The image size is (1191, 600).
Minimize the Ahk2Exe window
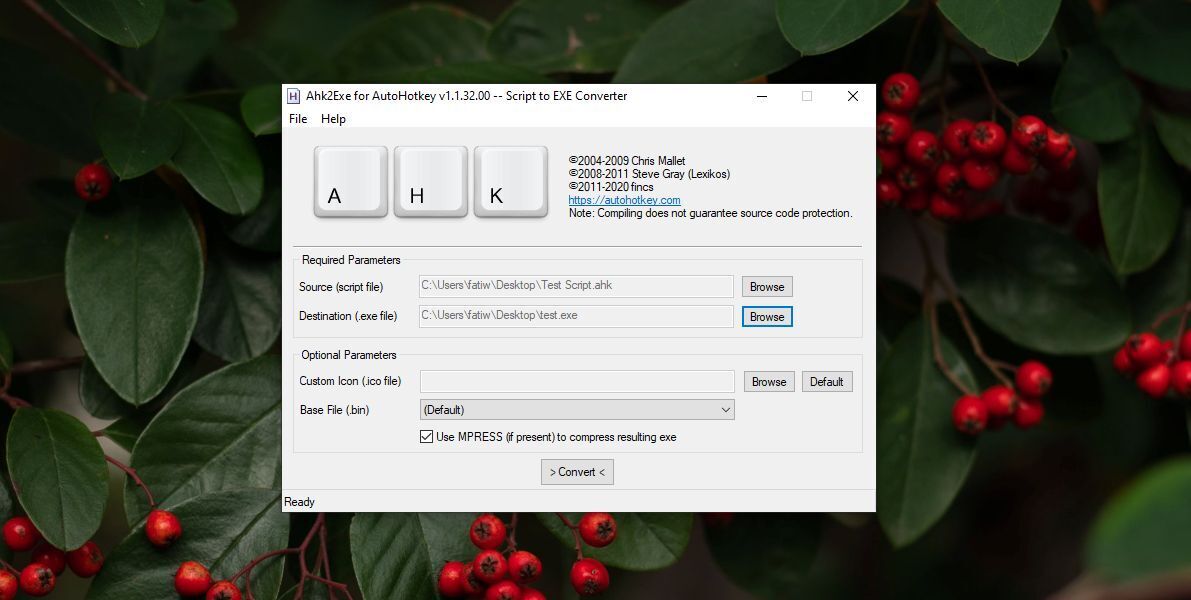click(x=761, y=96)
